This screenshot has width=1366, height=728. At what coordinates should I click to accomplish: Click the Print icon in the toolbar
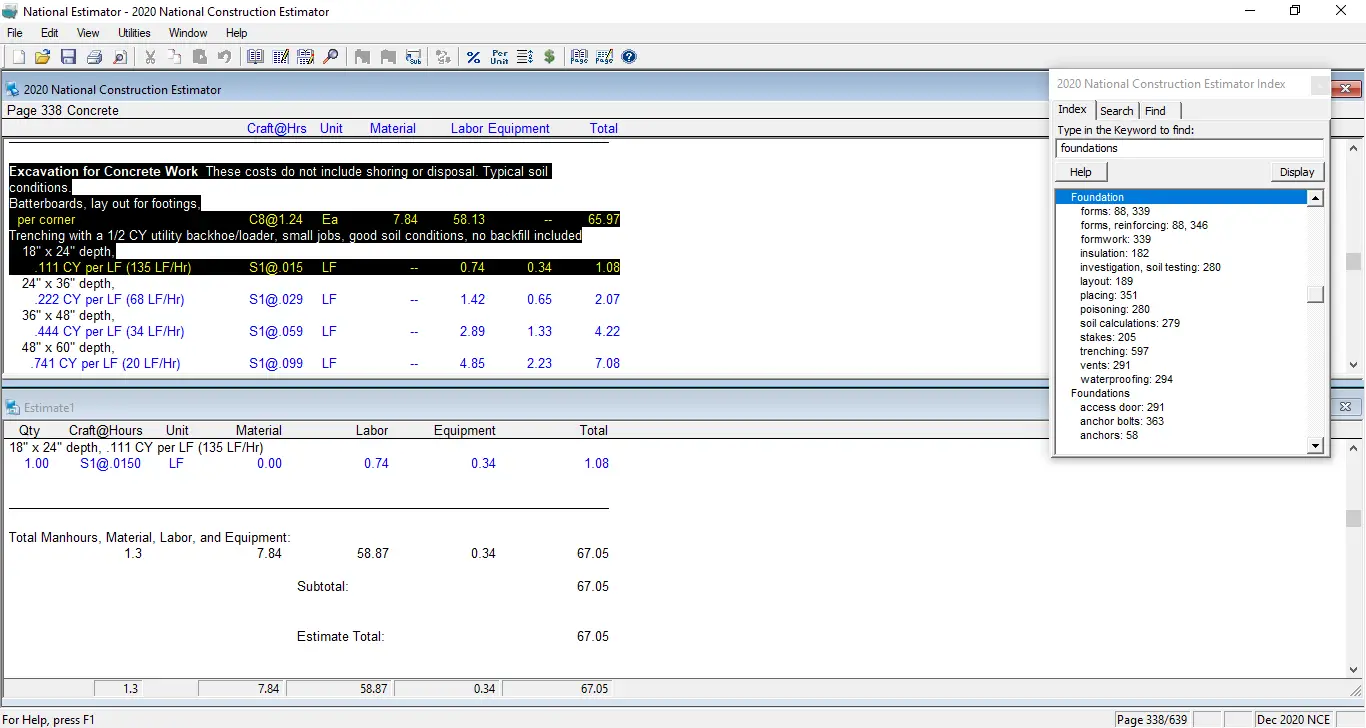94,57
